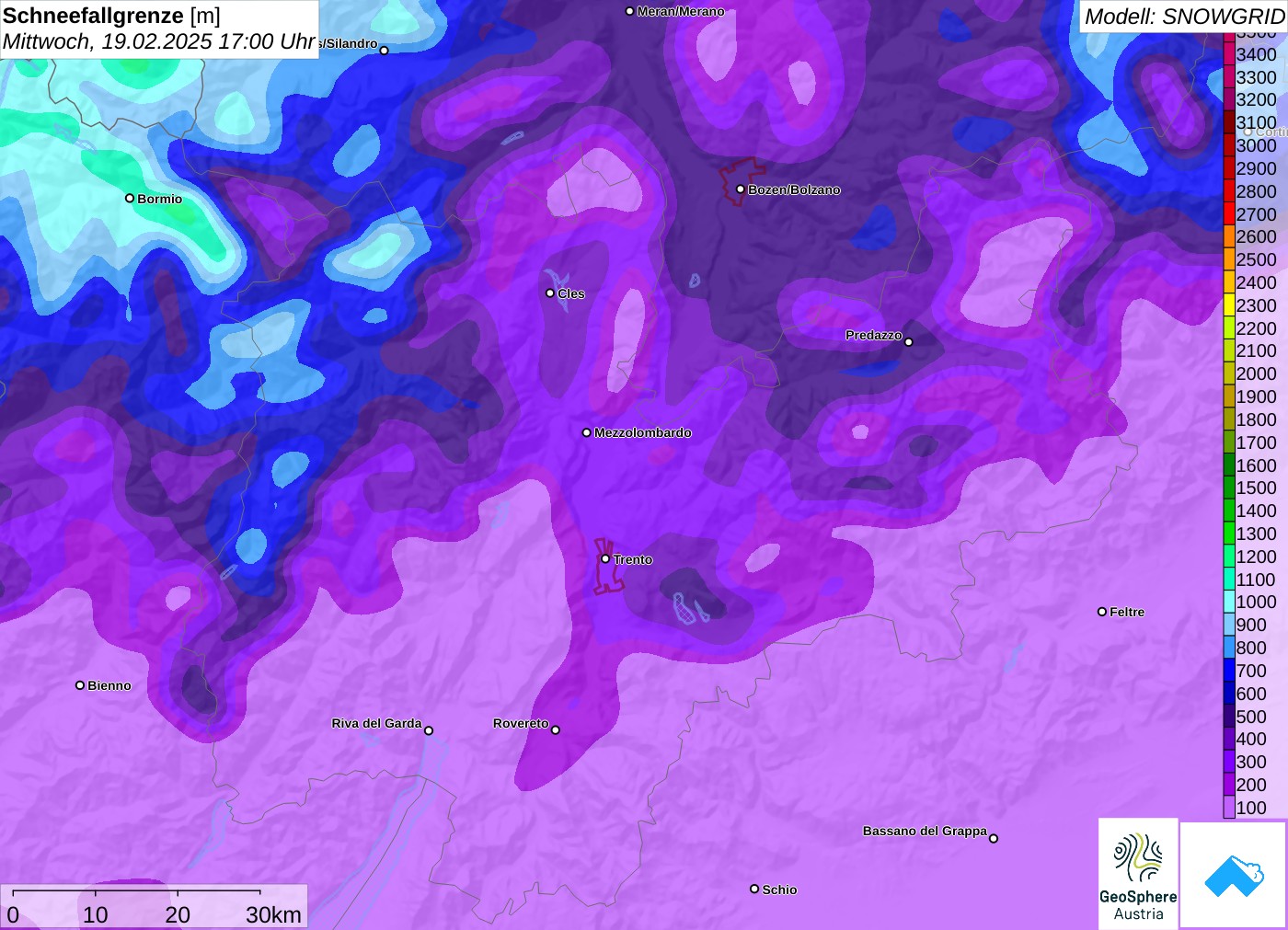Image resolution: width=1288 pixels, height=930 pixels.
Task: Click the 800 legend value
Action: click(1251, 648)
